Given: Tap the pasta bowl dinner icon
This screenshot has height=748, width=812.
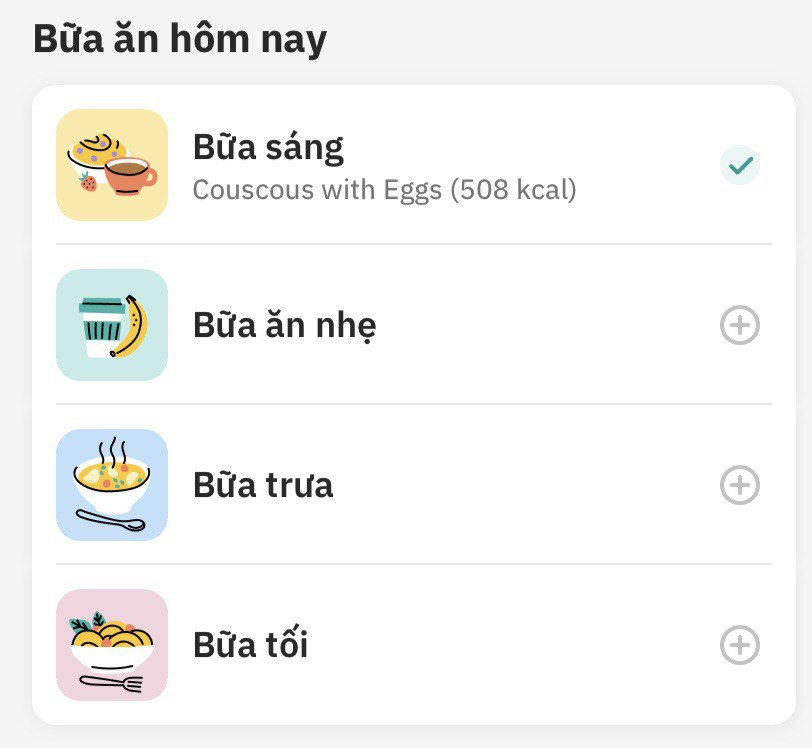Looking at the screenshot, I should click(x=112, y=645).
